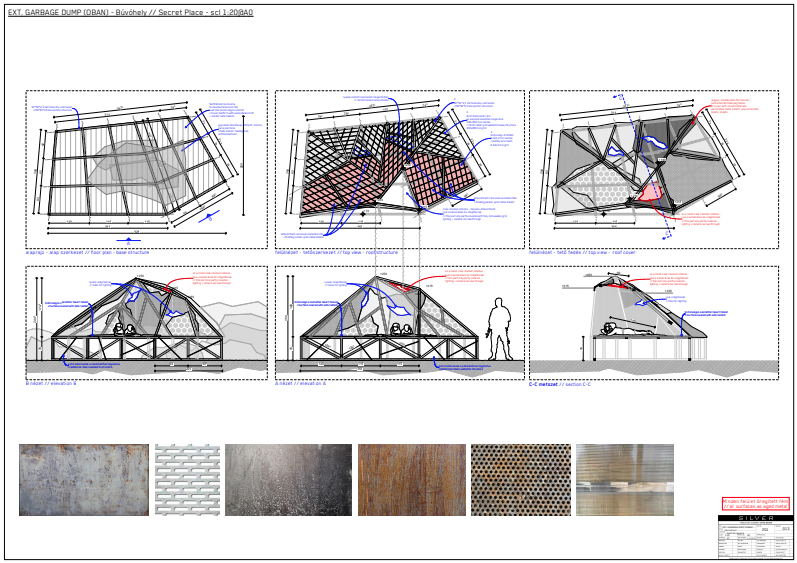Click the 'C-C metszet // section C-C' caption

[x=560, y=385]
